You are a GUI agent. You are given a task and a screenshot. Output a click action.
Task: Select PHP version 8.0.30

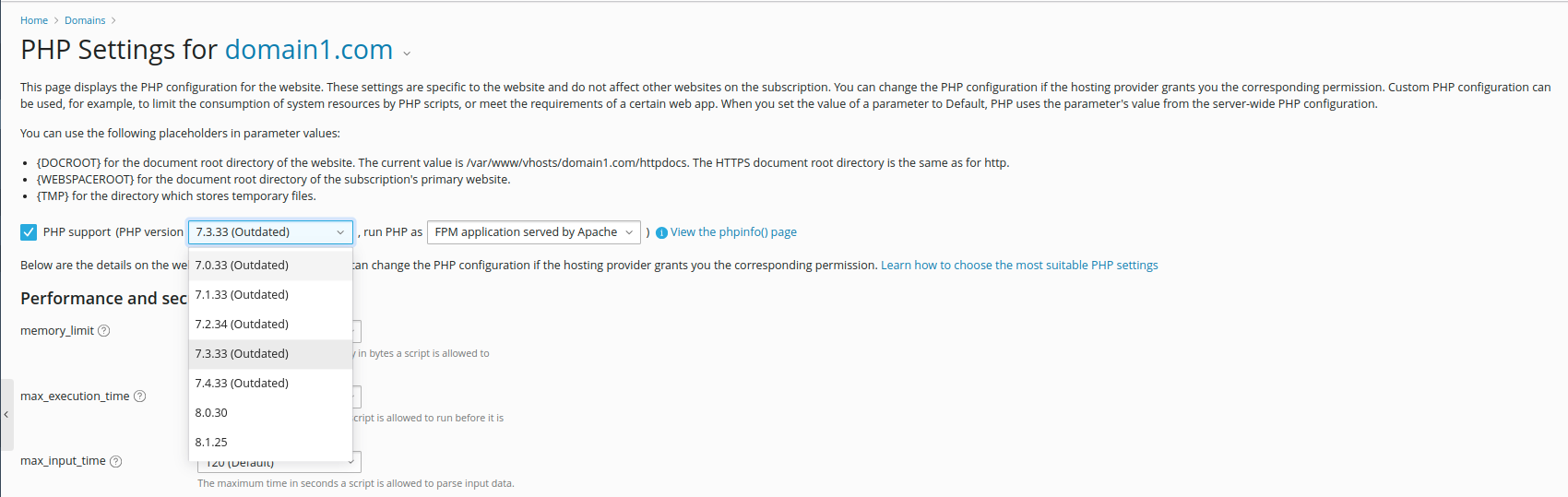[212, 413]
